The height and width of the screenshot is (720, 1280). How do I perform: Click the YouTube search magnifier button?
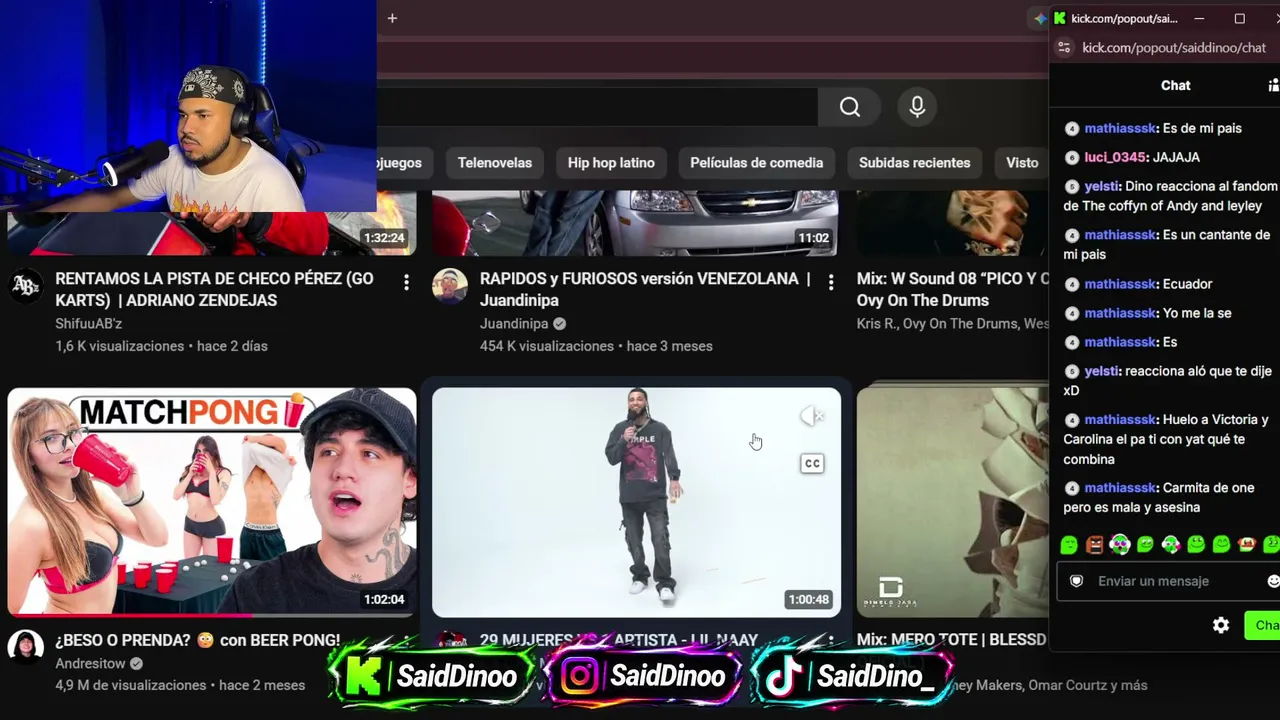(x=850, y=107)
